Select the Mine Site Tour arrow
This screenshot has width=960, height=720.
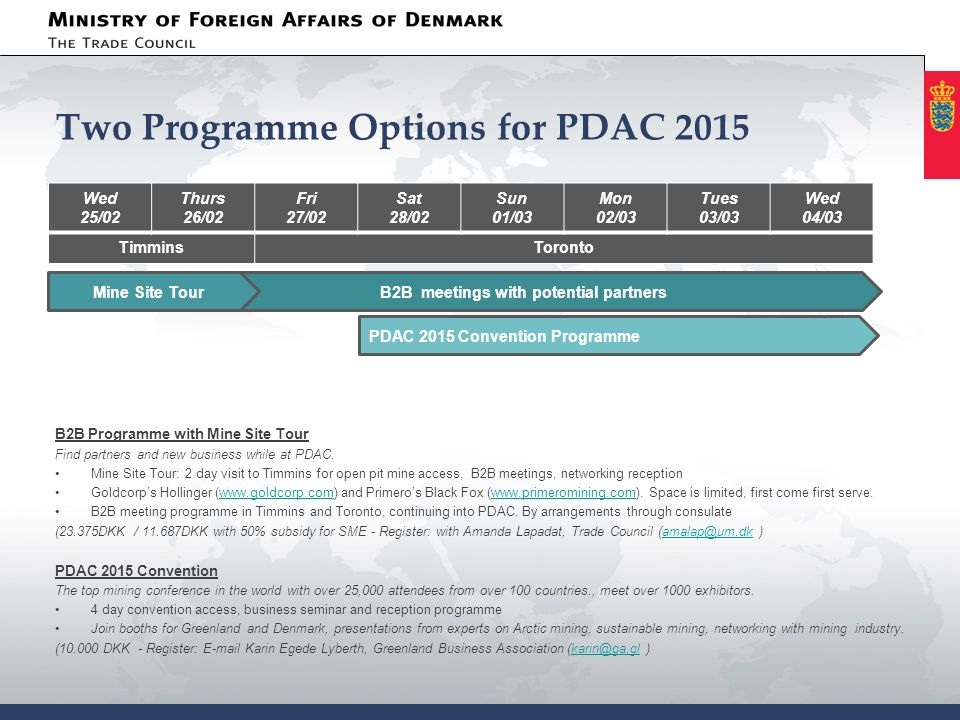(x=153, y=292)
